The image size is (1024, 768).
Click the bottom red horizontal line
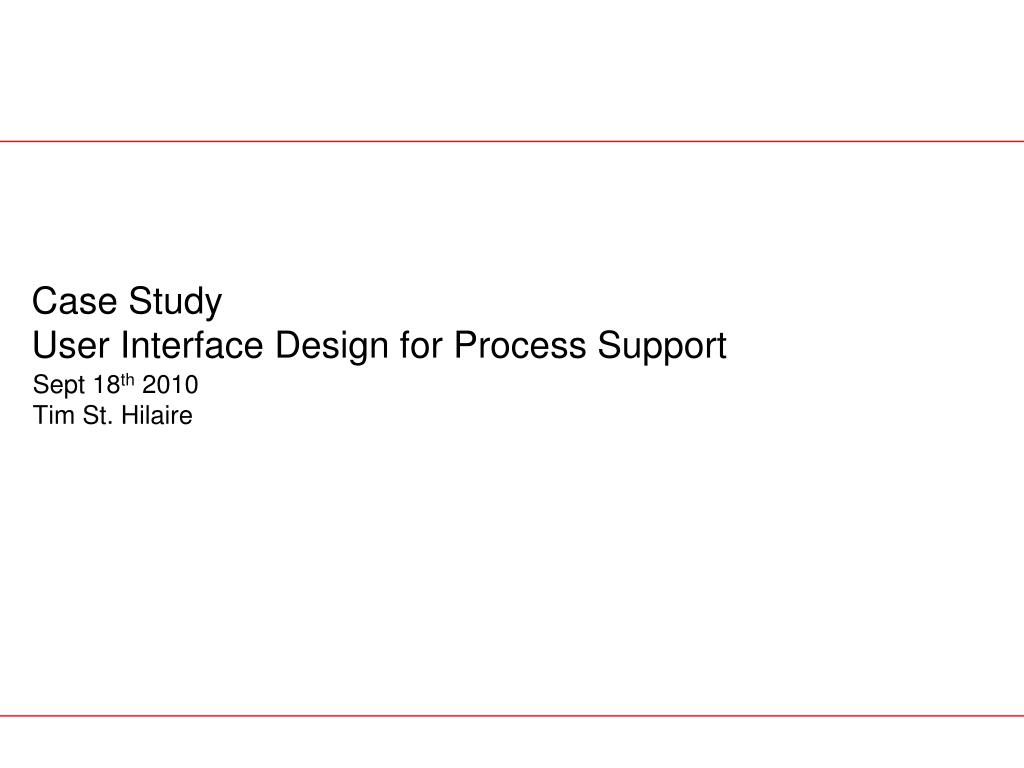click(x=512, y=716)
